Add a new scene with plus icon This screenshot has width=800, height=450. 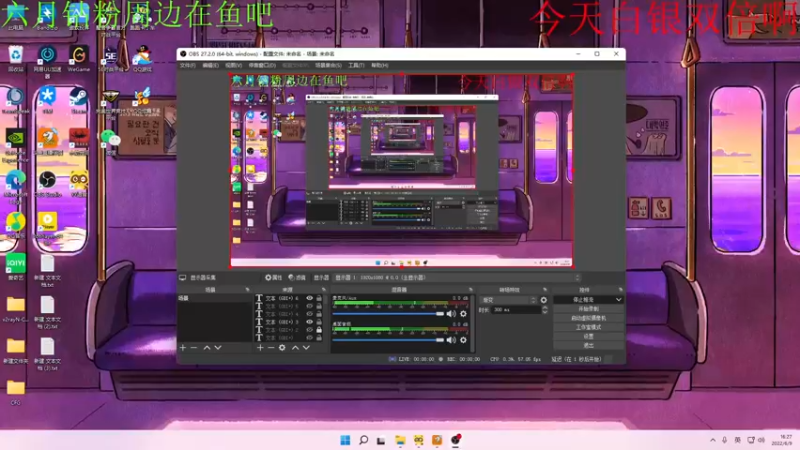point(183,347)
